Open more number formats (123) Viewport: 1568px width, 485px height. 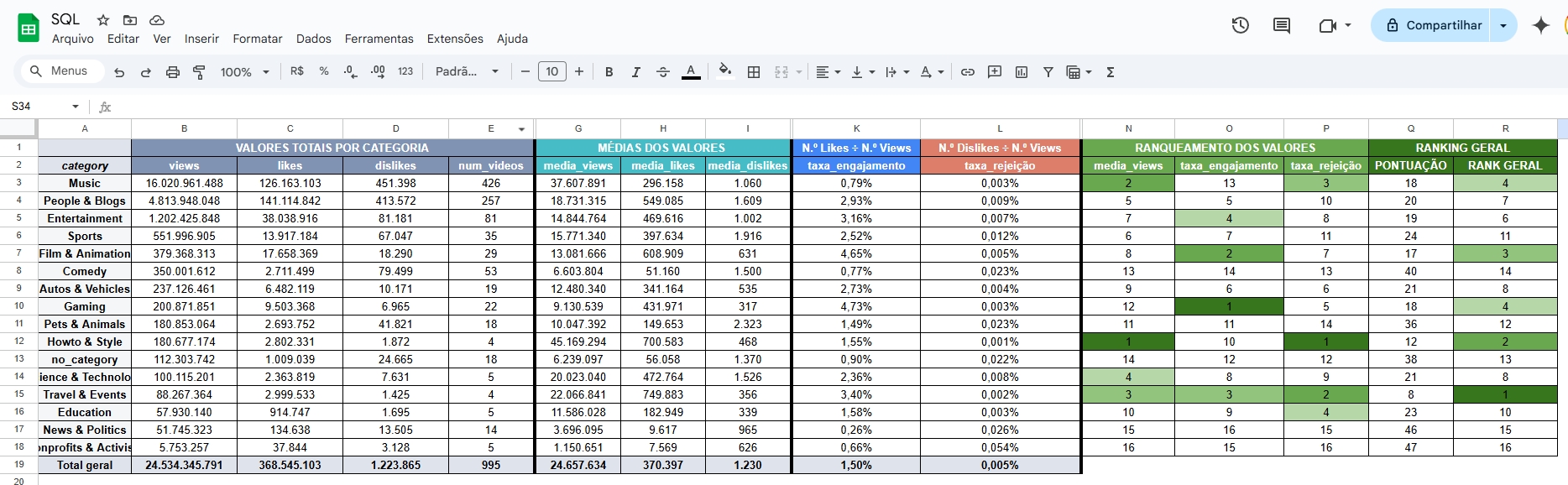coord(405,72)
